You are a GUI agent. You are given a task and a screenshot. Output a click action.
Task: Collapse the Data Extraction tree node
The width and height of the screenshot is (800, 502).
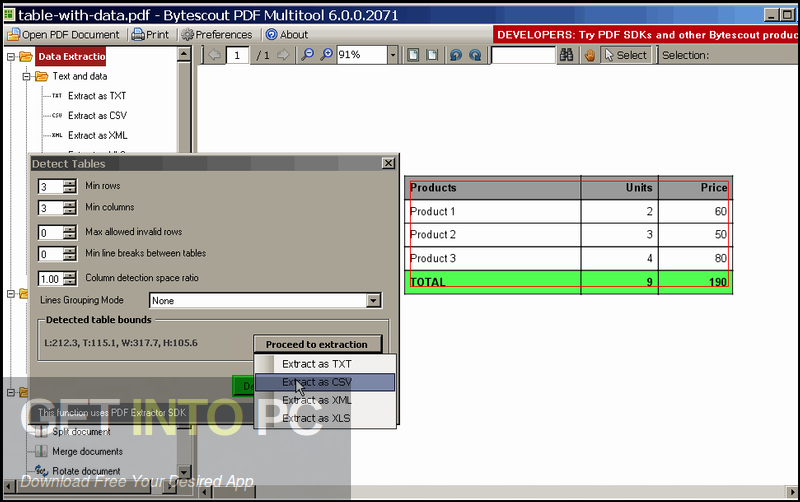pos(11,57)
